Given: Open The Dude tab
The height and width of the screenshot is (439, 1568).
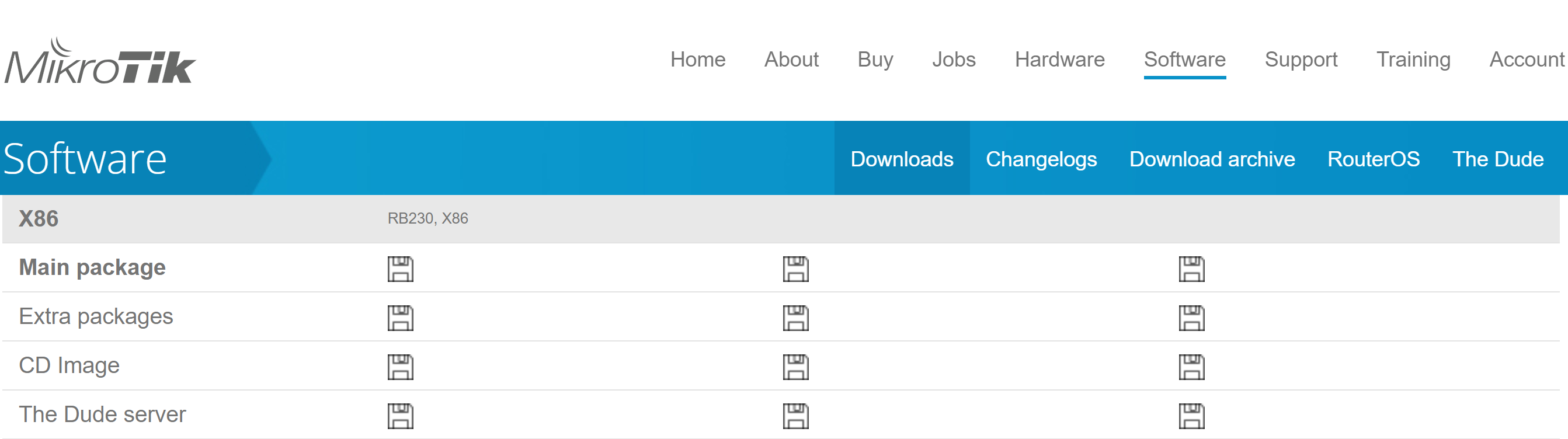Looking at the screenshot, I should [x=1498, y=159].
